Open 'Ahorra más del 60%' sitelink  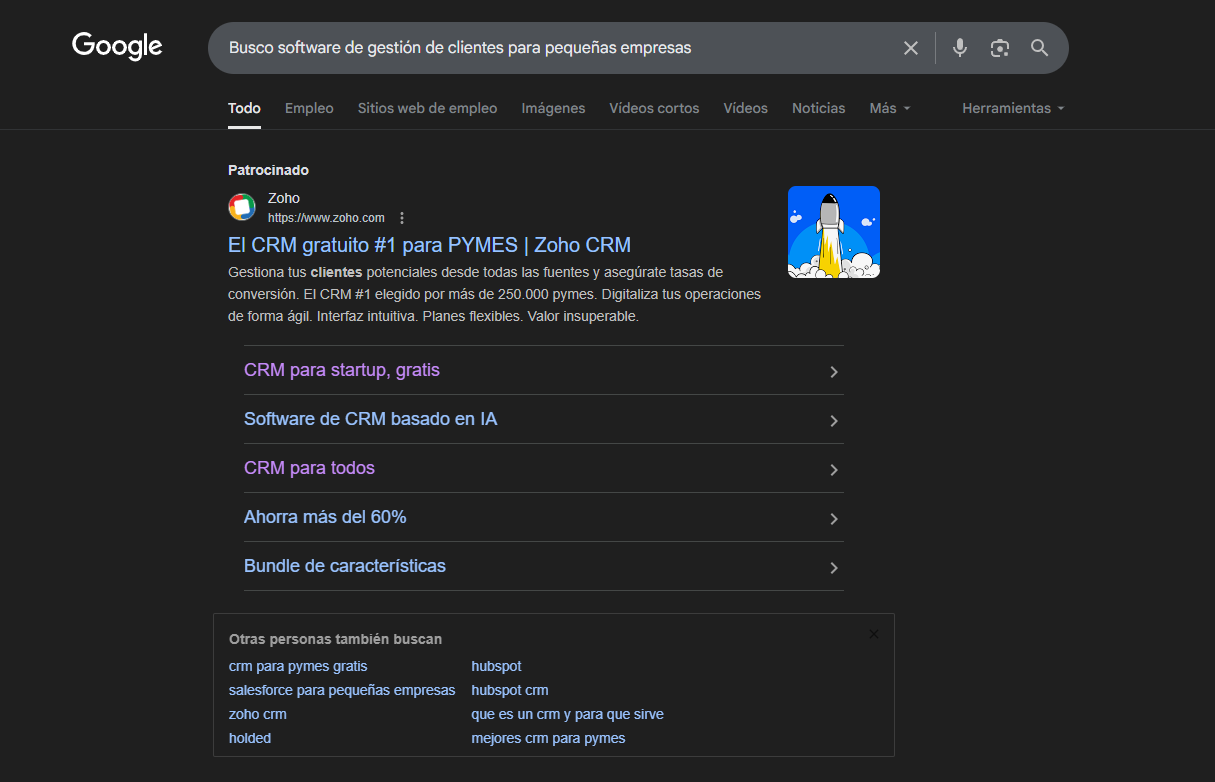coord(325,517)
